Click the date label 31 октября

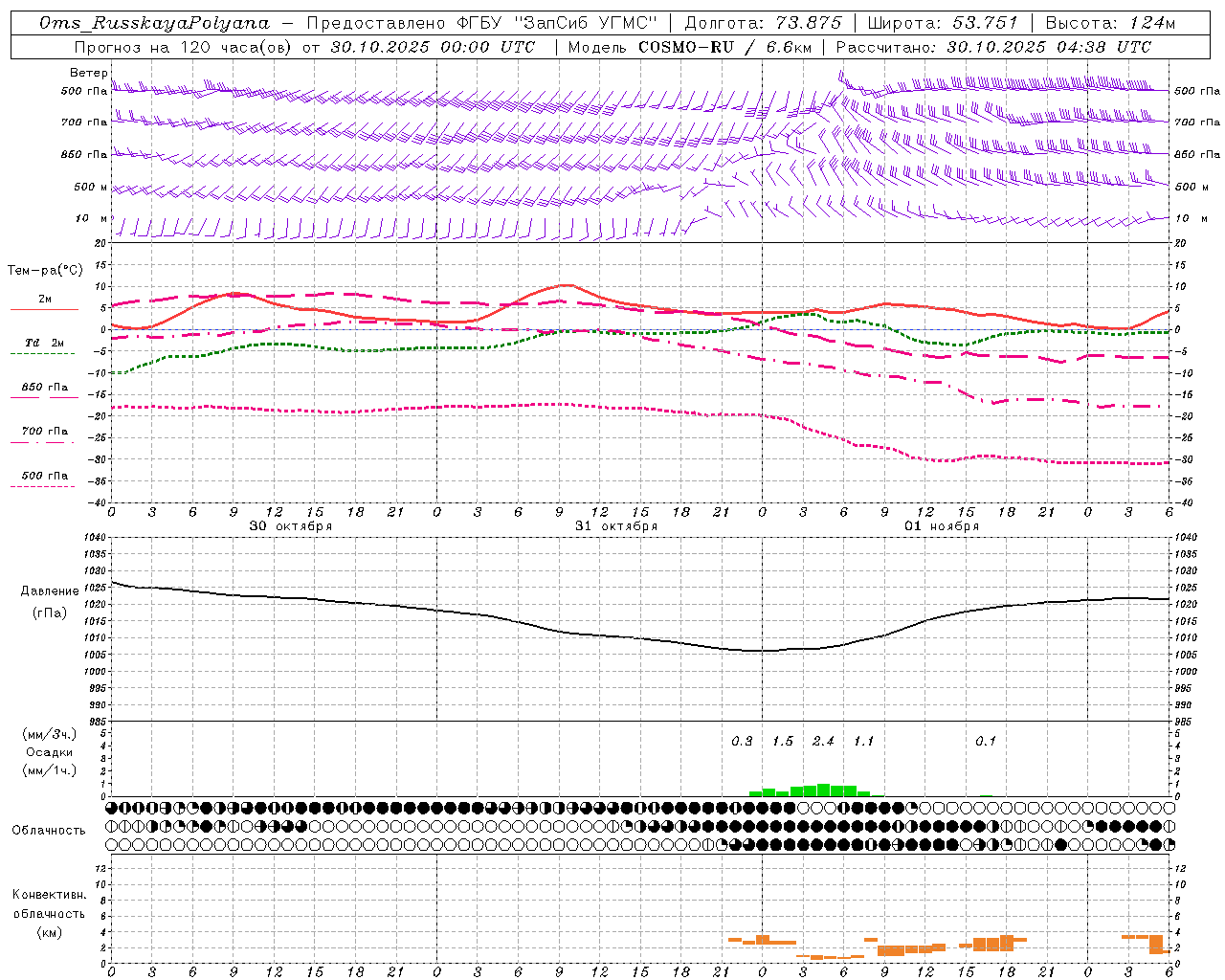616,526
